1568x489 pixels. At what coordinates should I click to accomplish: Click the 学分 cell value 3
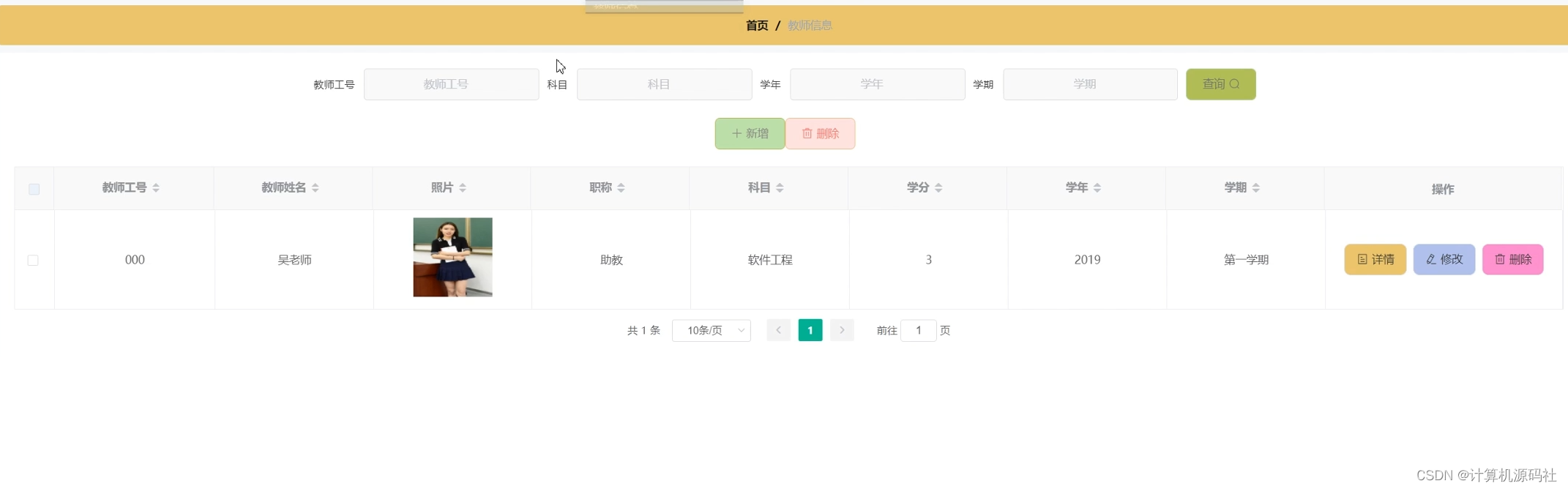coord(928,260)
